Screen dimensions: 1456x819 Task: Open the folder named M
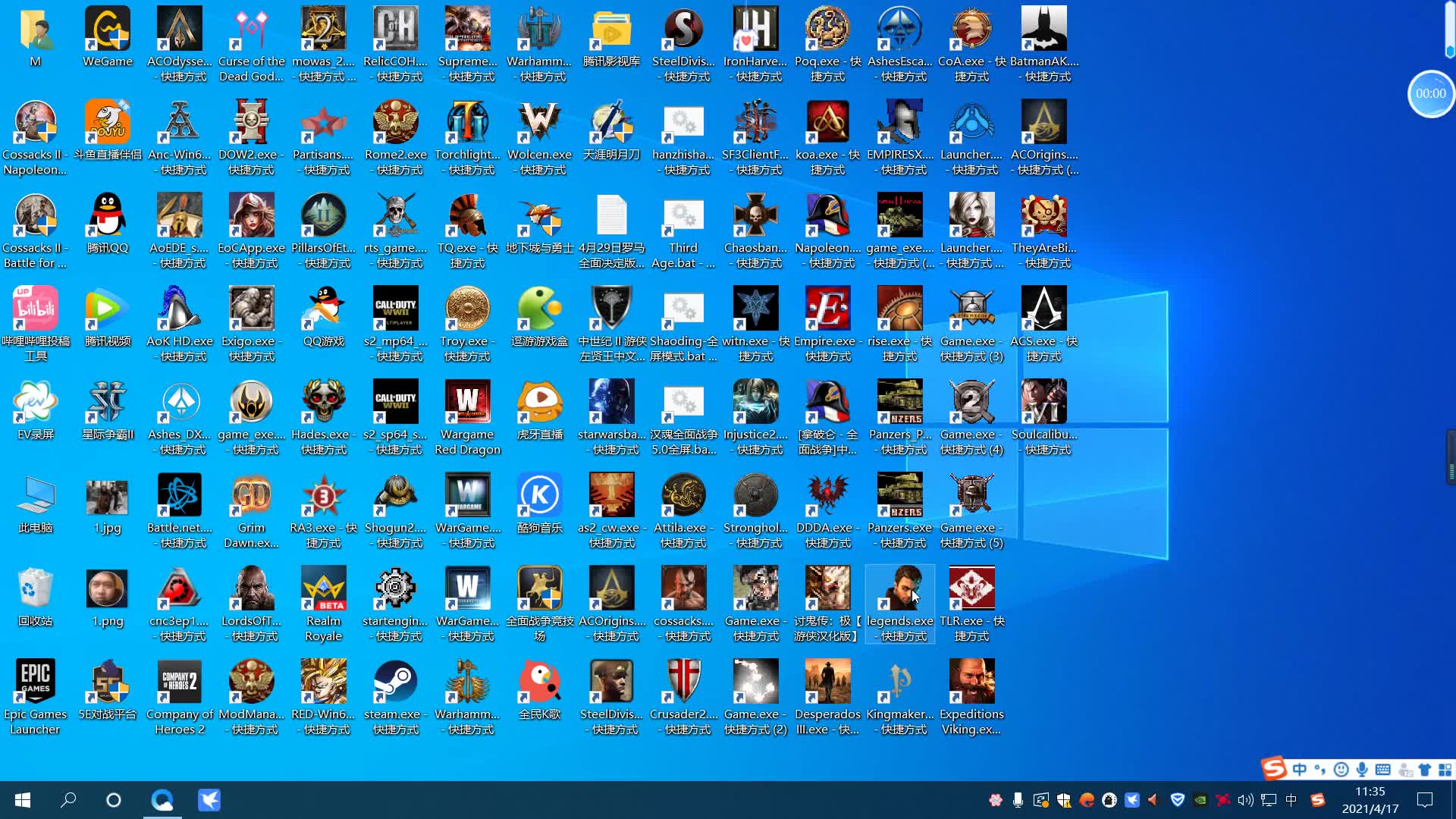coord(36,36)
